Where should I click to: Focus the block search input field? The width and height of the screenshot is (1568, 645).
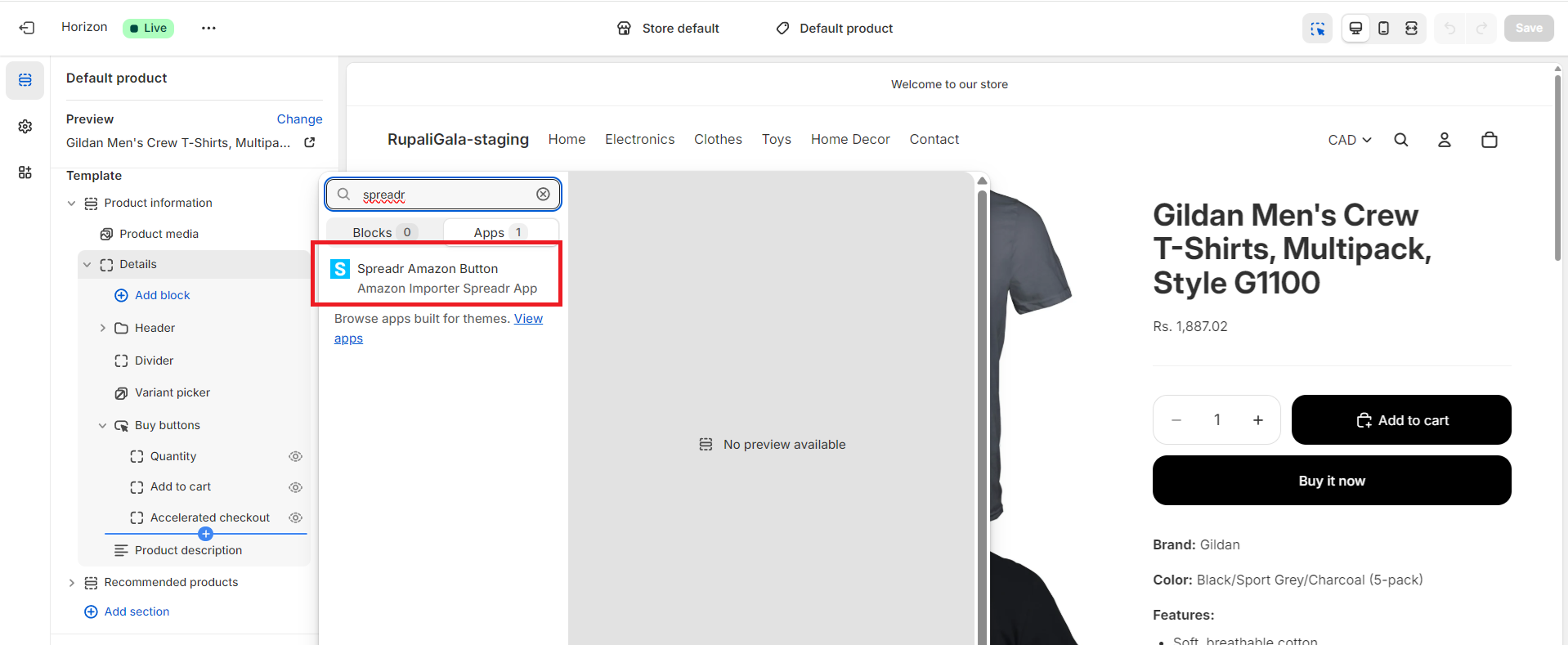coord(443,194)
